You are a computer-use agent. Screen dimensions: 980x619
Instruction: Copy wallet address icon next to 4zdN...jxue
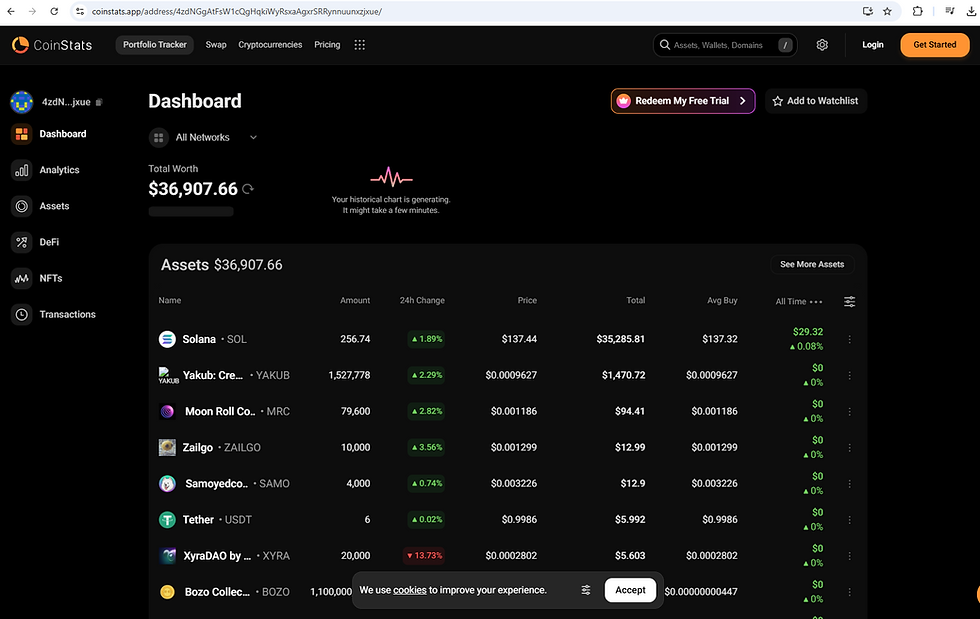(x=99, y=102)
